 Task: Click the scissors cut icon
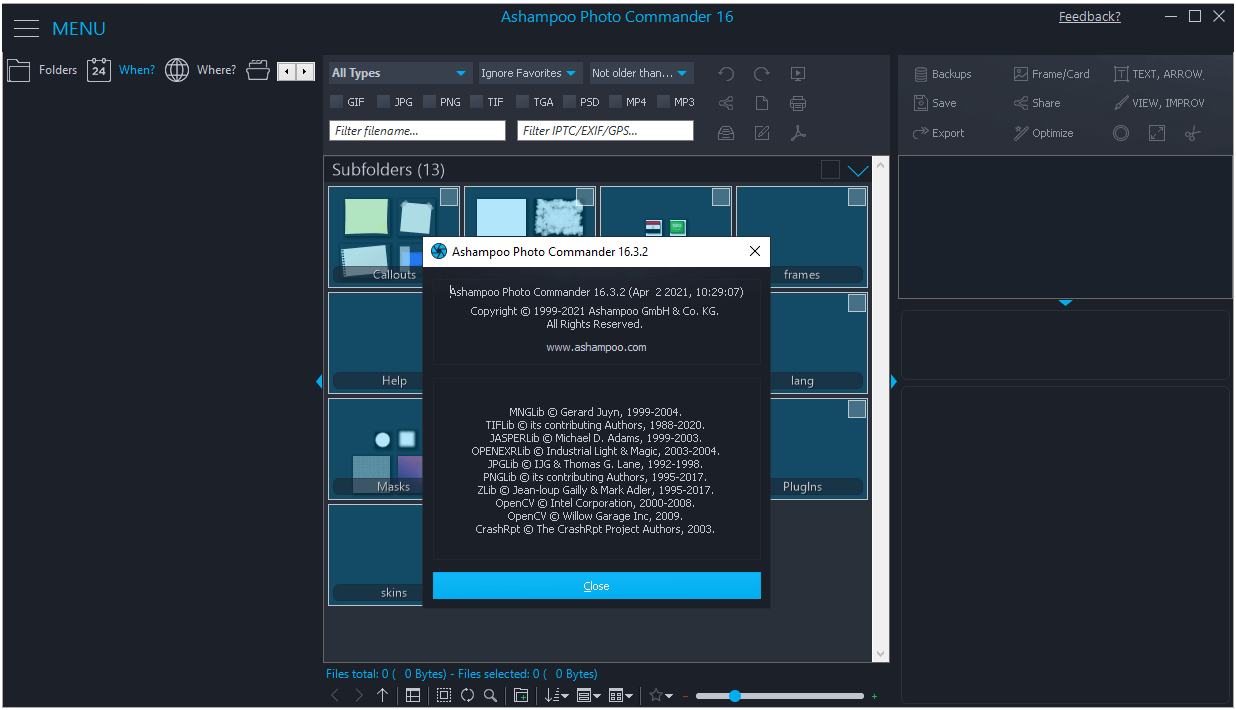tap(1192, 133)
